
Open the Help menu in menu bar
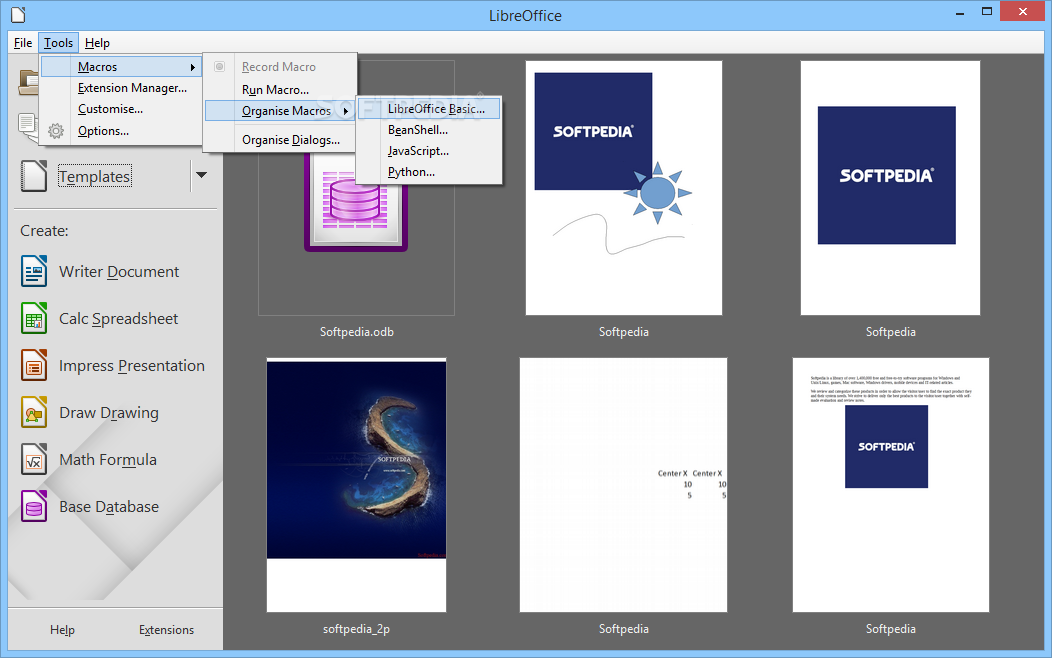pyautogui.click(x=97, y=43)
